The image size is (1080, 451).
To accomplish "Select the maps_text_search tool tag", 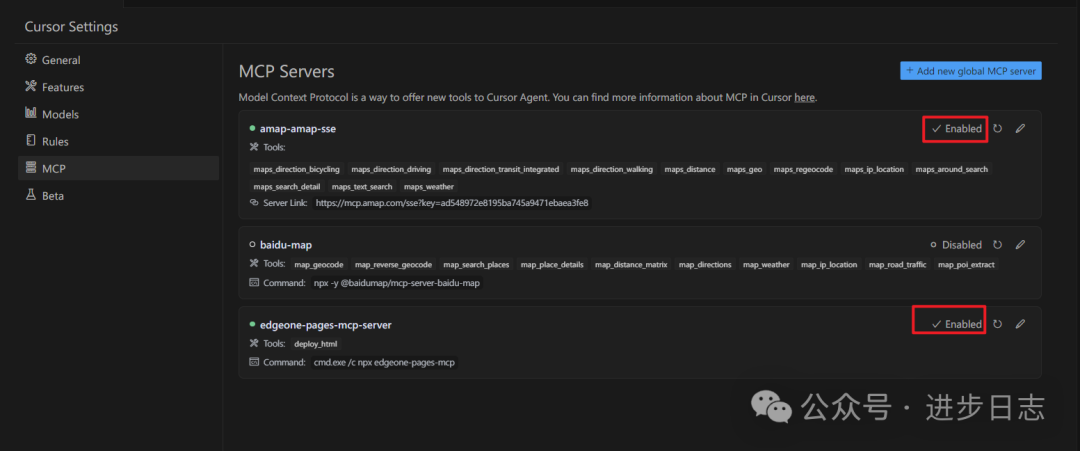I will point(362,187).
